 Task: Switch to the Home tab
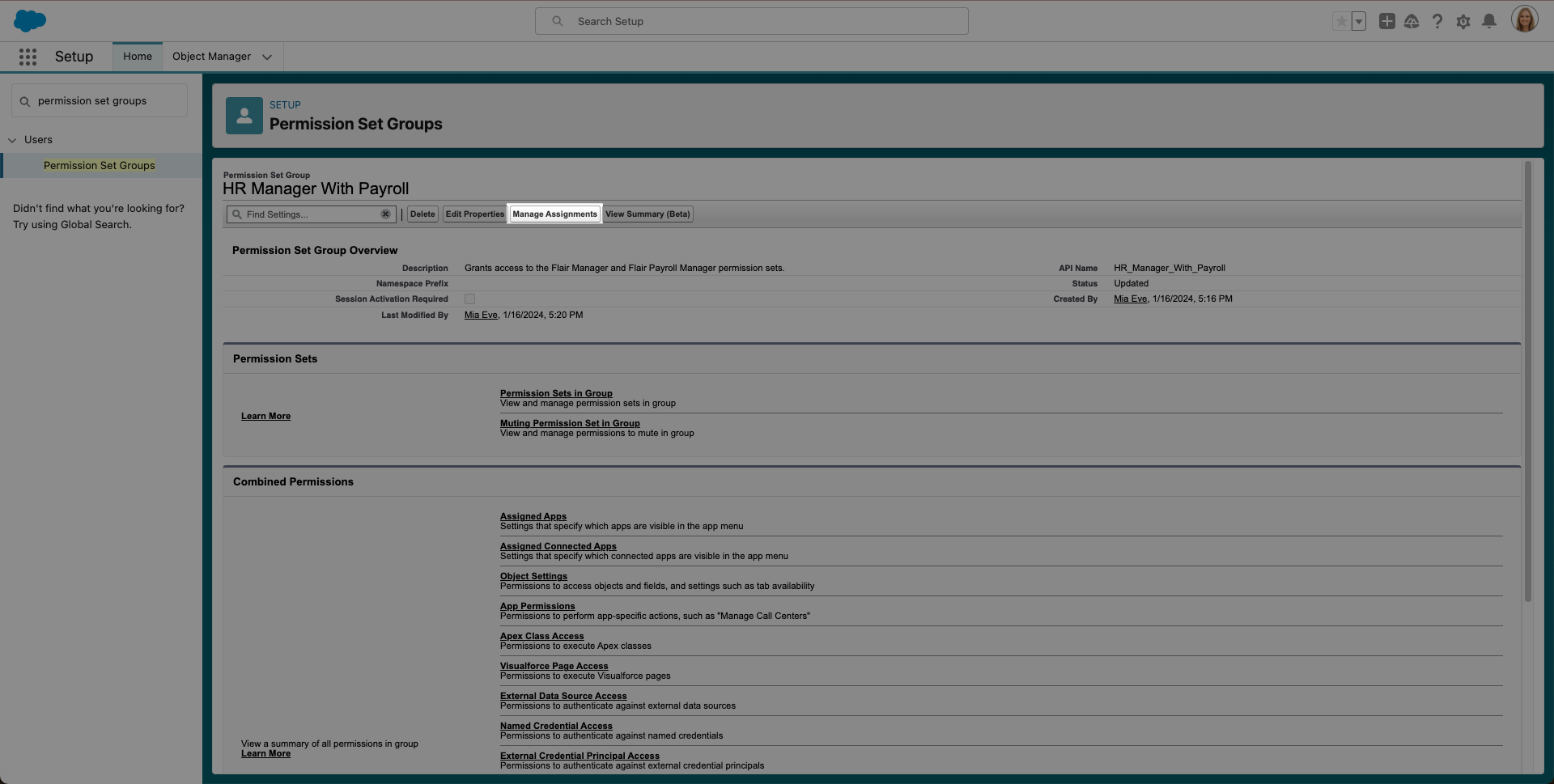(138, 57)
